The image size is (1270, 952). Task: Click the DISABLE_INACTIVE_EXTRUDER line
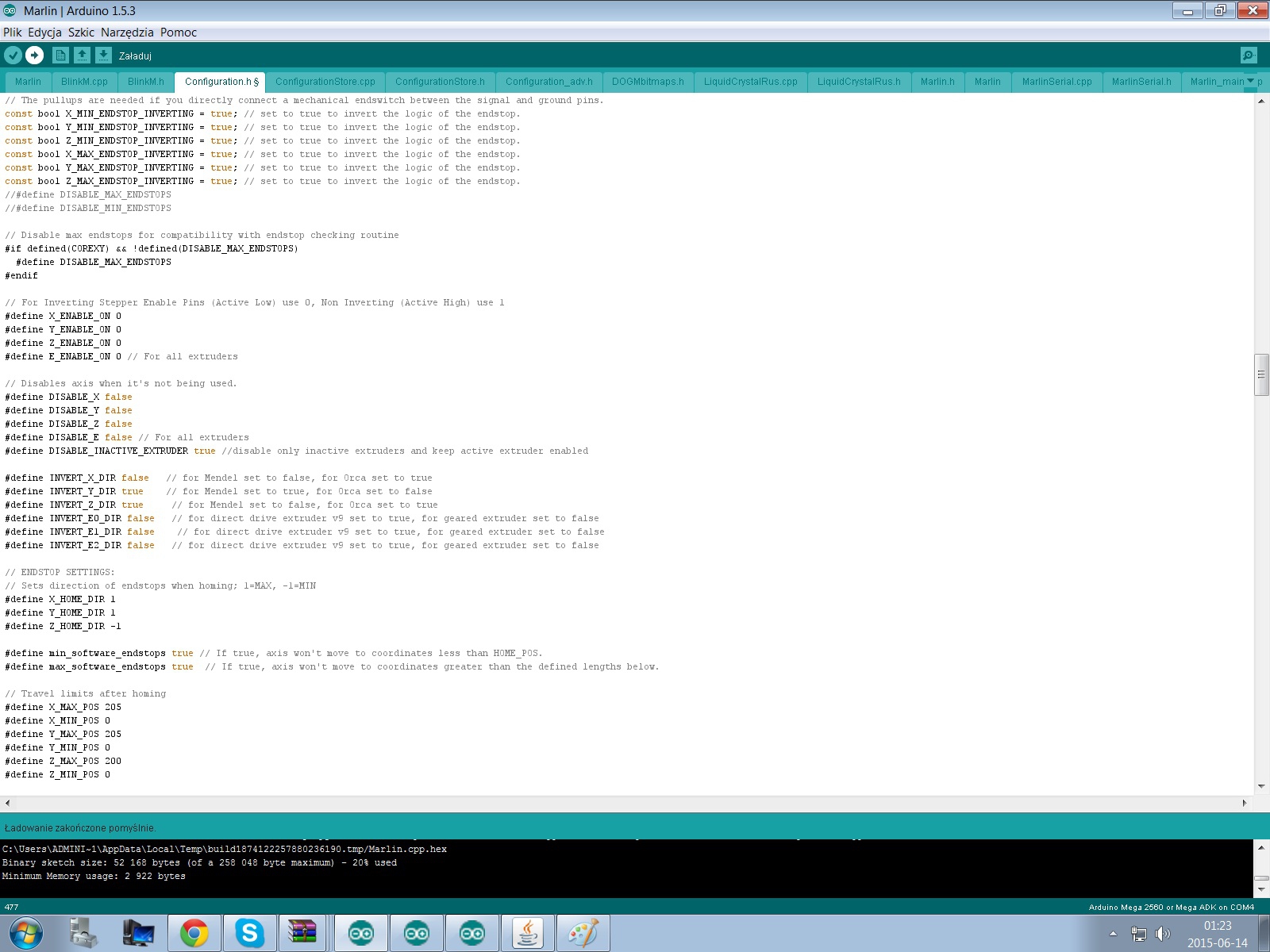pos(296,451)
